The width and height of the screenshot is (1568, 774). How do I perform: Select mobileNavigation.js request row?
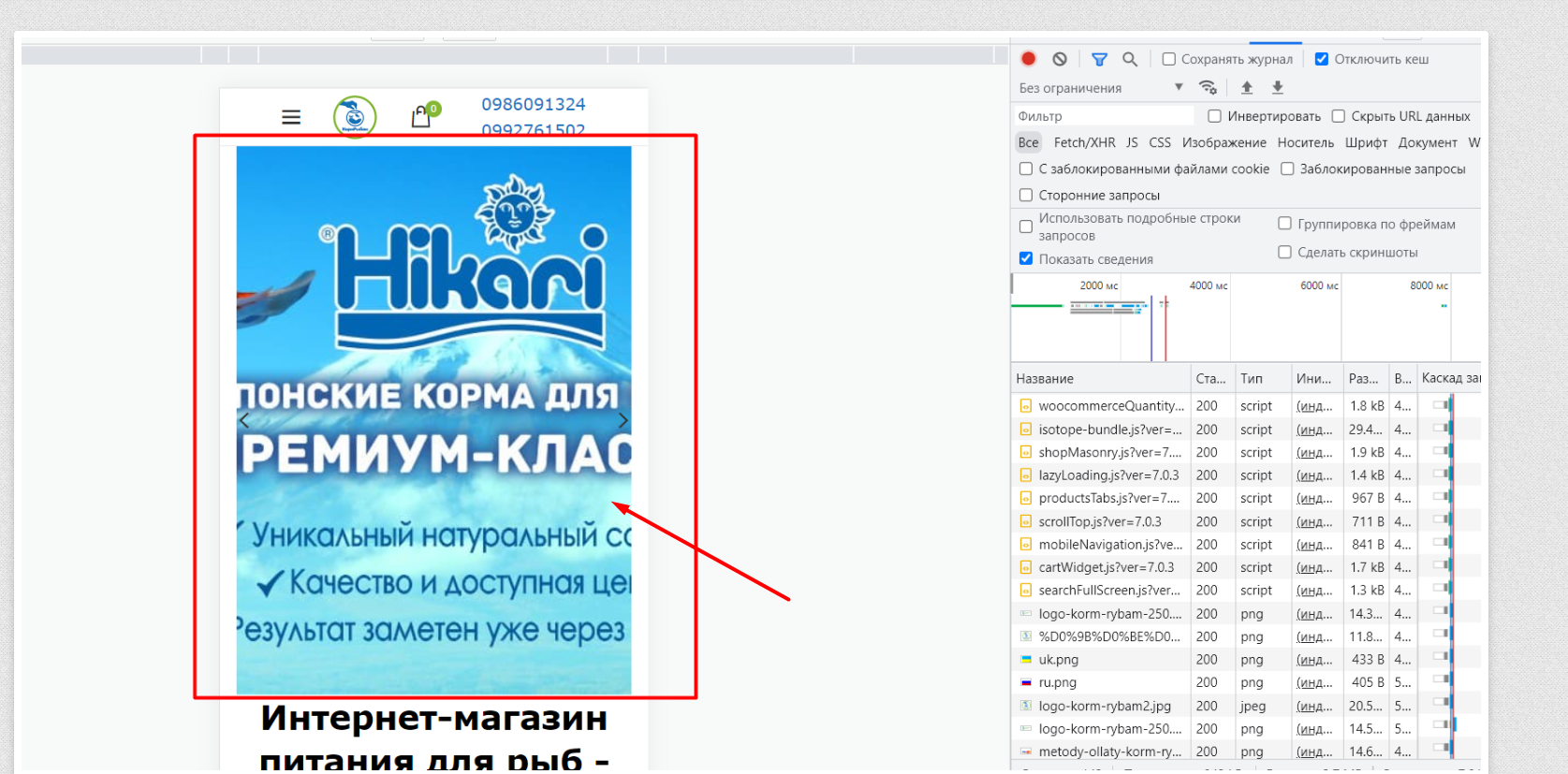(x=1245, y=545)
